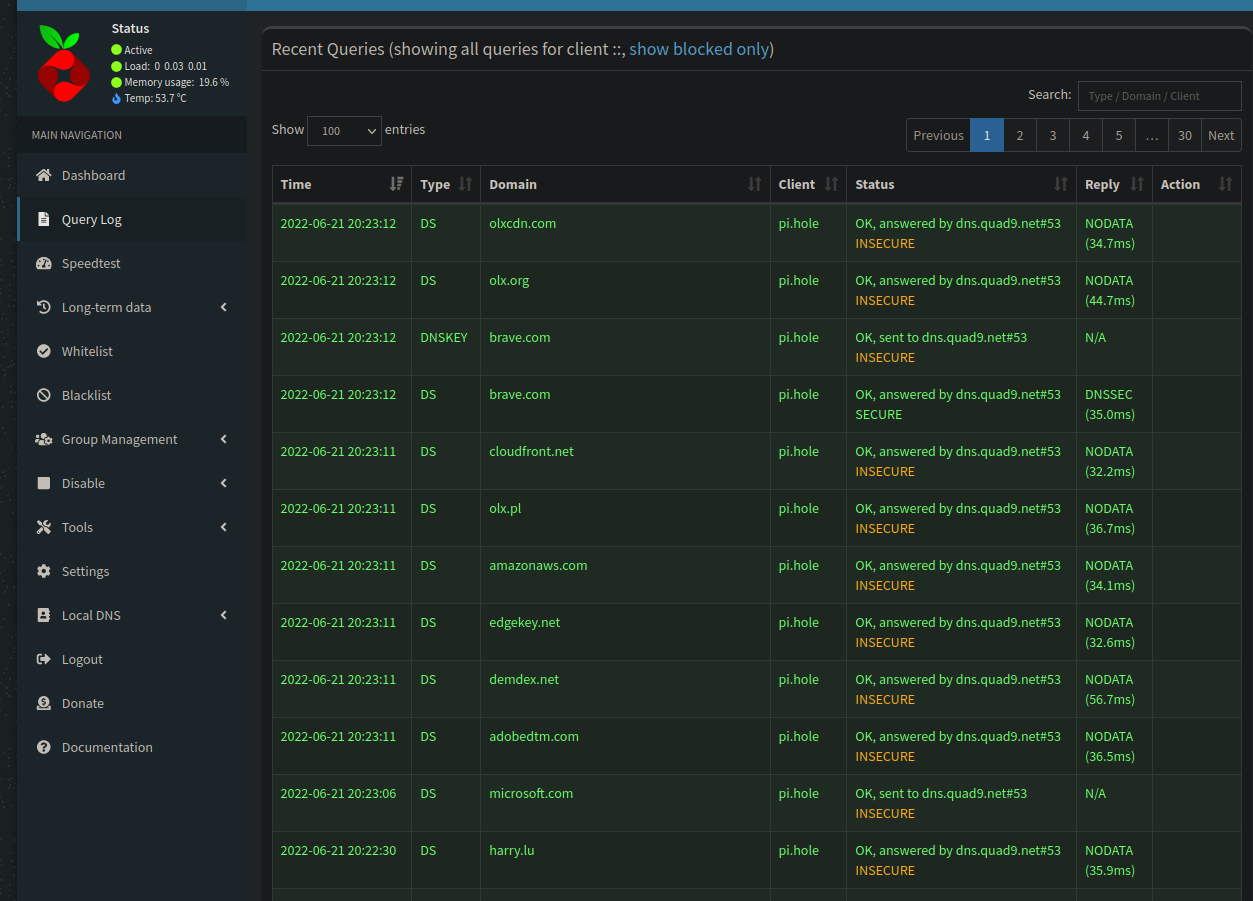The width and height of the screenshot is (1253, 901).
Task: Click the Pi-hole raspberry logo
Action: [64, 63]
